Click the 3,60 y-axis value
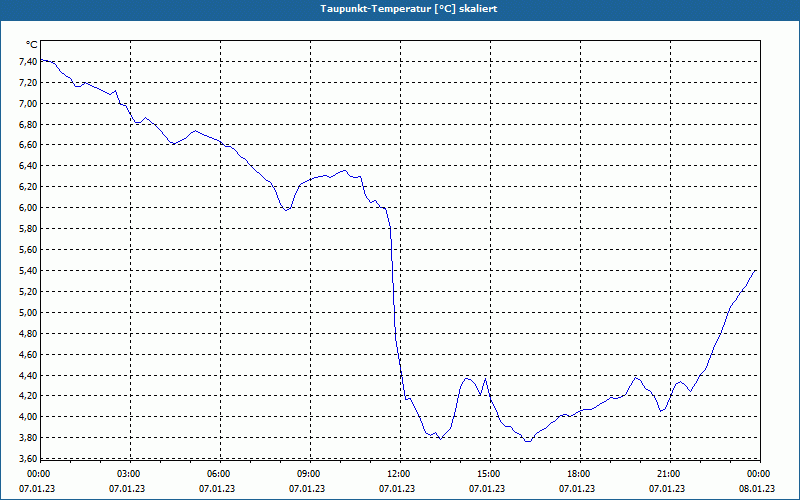This screenshot has width=800, height=500. 29,459
